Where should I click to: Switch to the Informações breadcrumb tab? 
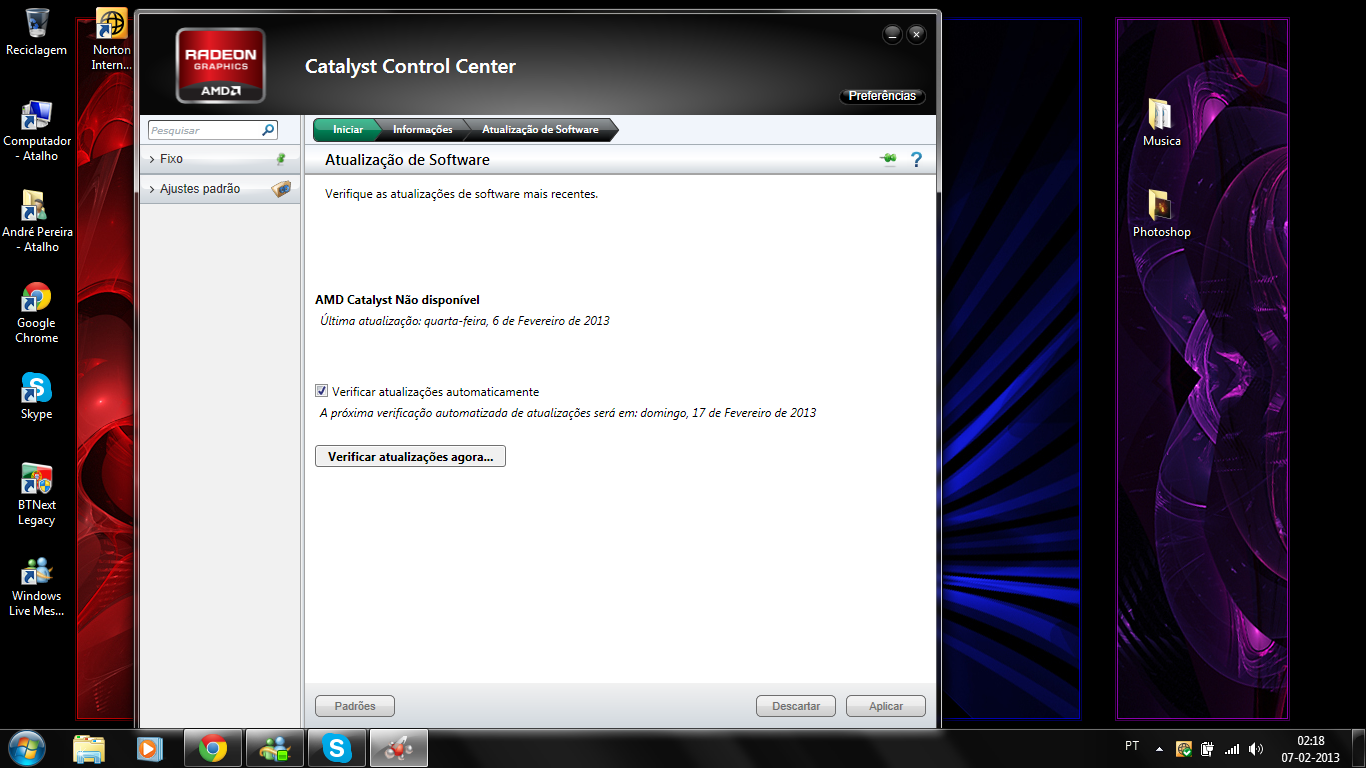(x=422, y=130)
